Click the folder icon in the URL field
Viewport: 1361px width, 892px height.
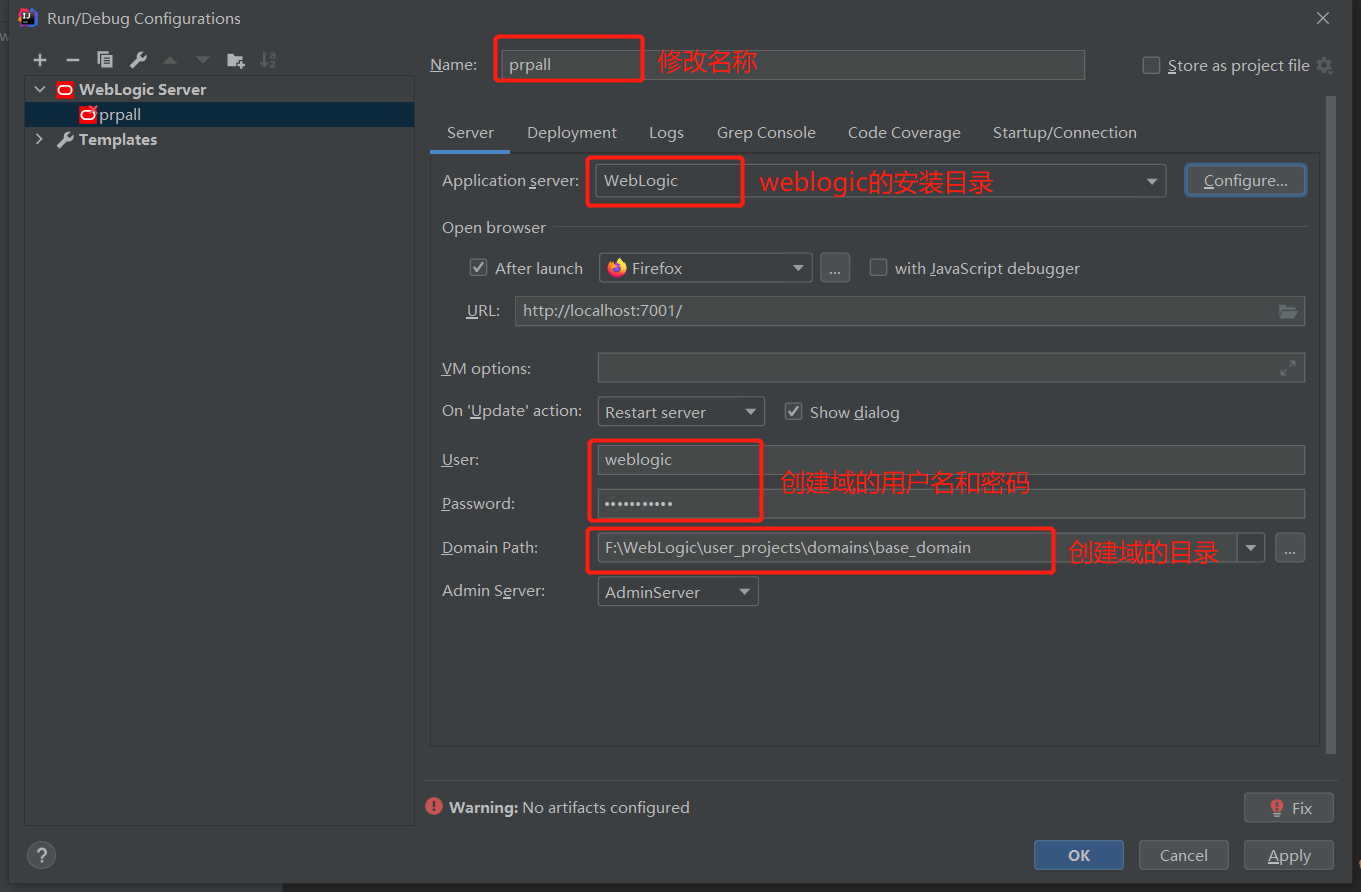[1288, 311]
